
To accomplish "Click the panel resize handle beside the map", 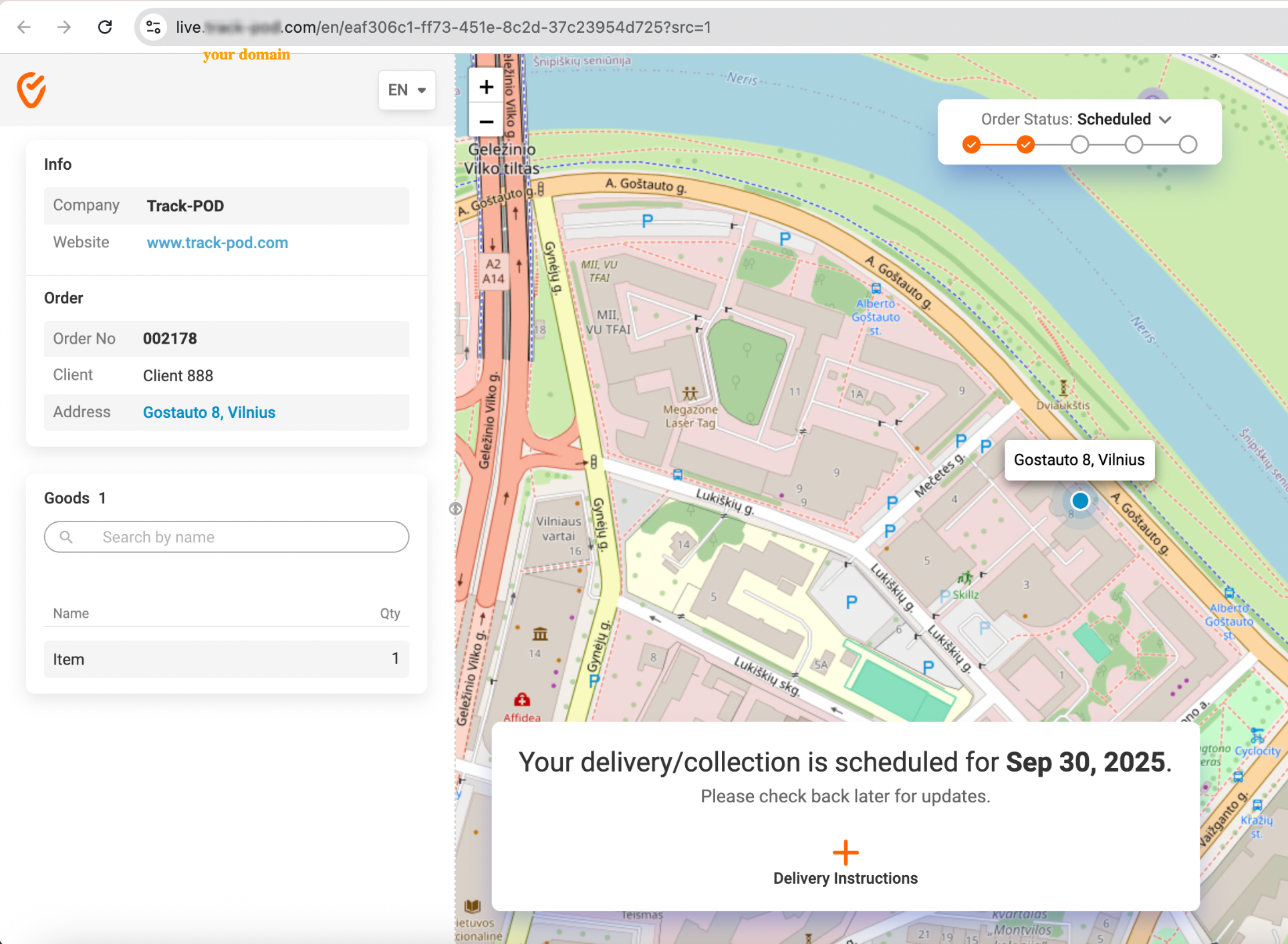I will (455, 509).
